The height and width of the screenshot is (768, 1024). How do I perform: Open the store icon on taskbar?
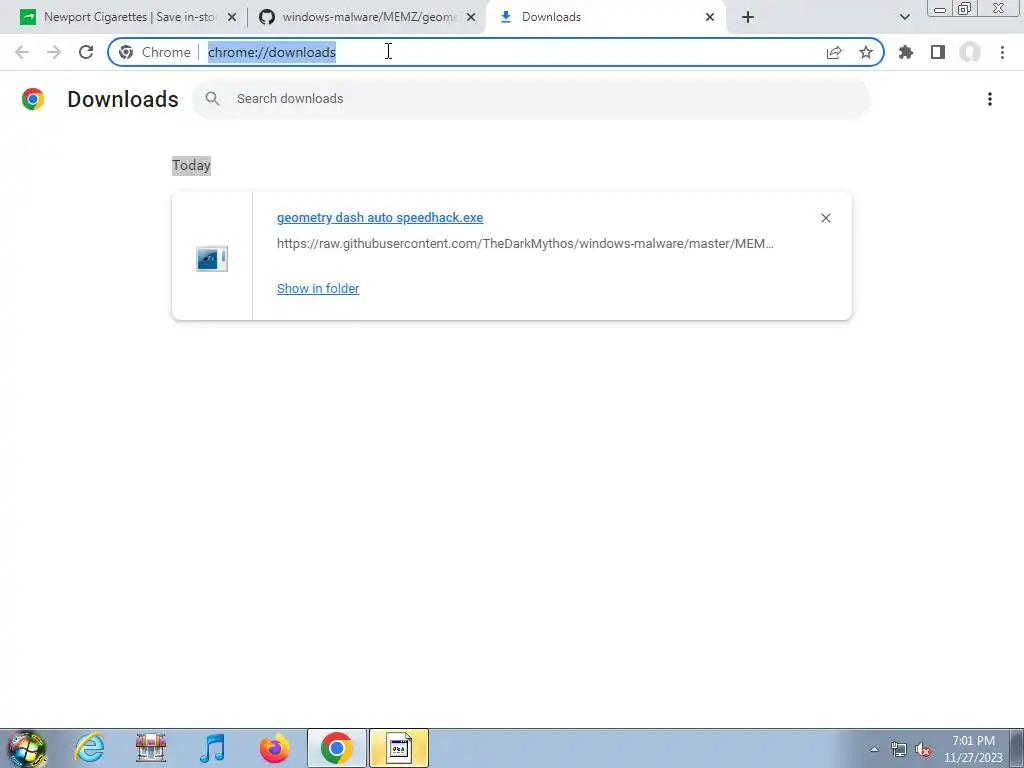(151, 748)
